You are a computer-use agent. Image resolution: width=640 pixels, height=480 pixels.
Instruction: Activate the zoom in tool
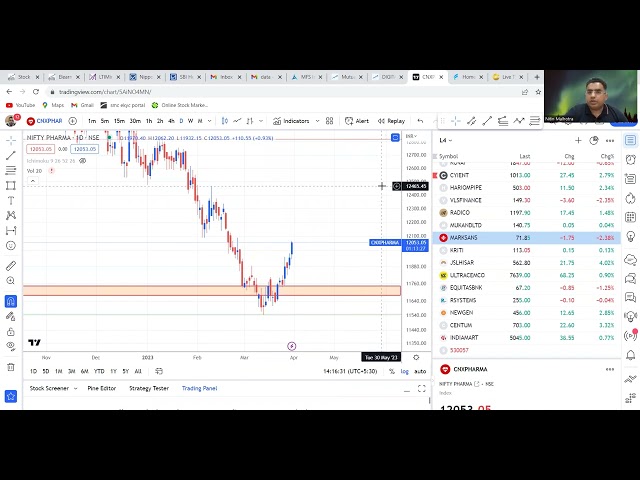(x=11, y=280)
